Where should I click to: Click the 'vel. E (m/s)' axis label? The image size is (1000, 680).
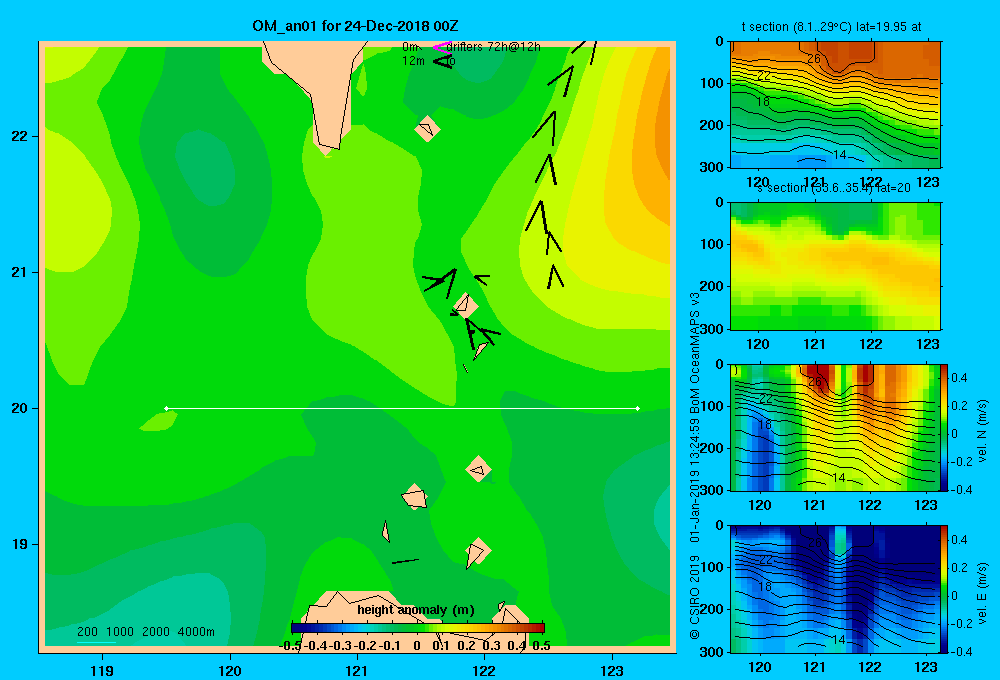(982, 593)
